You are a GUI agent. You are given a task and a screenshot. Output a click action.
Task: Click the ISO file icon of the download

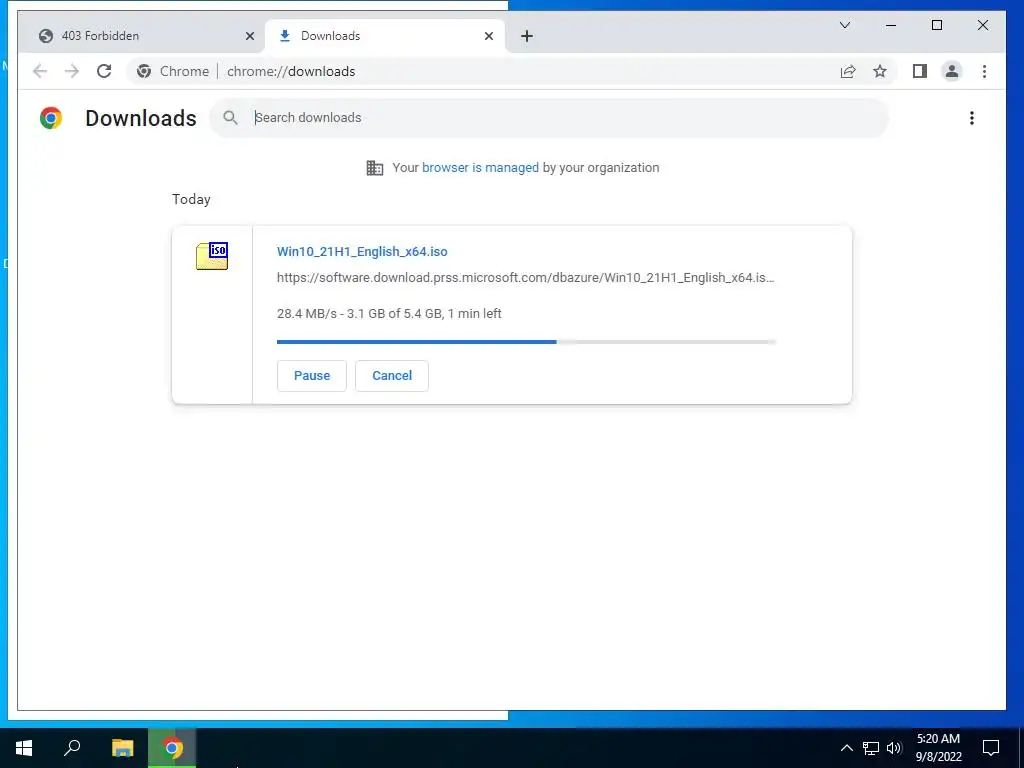coord(212,256)
